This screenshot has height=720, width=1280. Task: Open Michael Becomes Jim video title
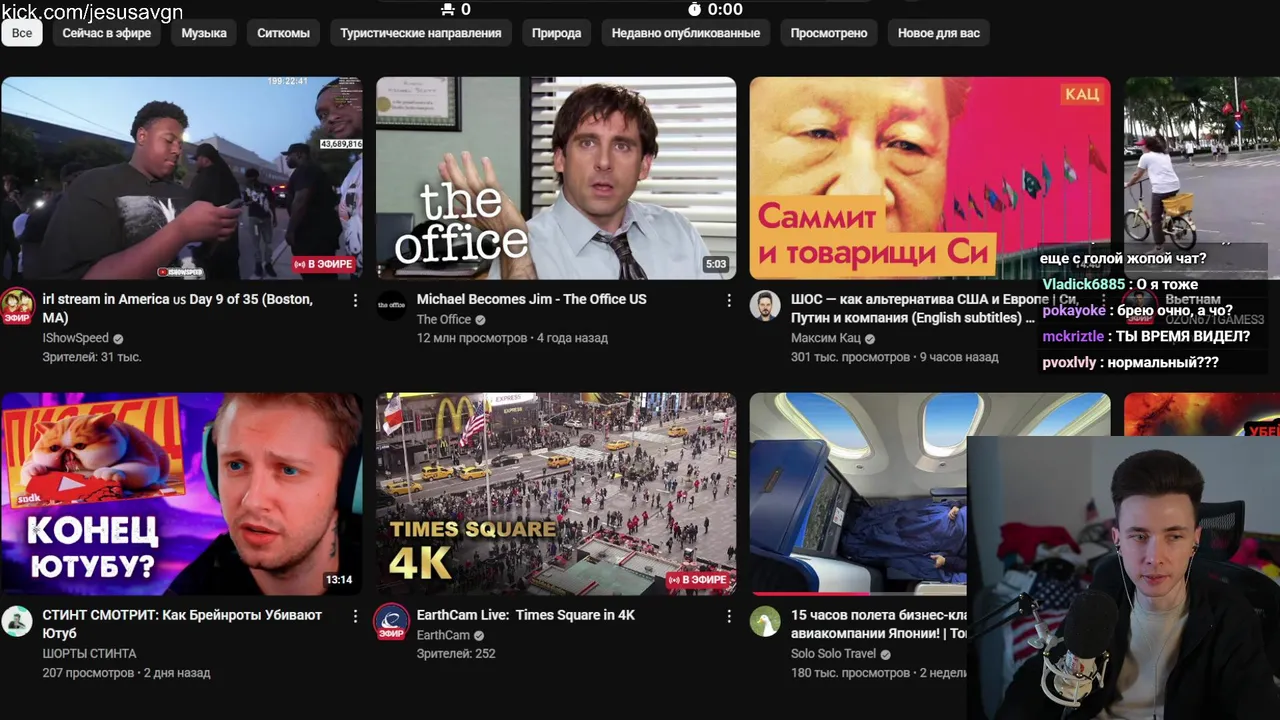(532, 299)
